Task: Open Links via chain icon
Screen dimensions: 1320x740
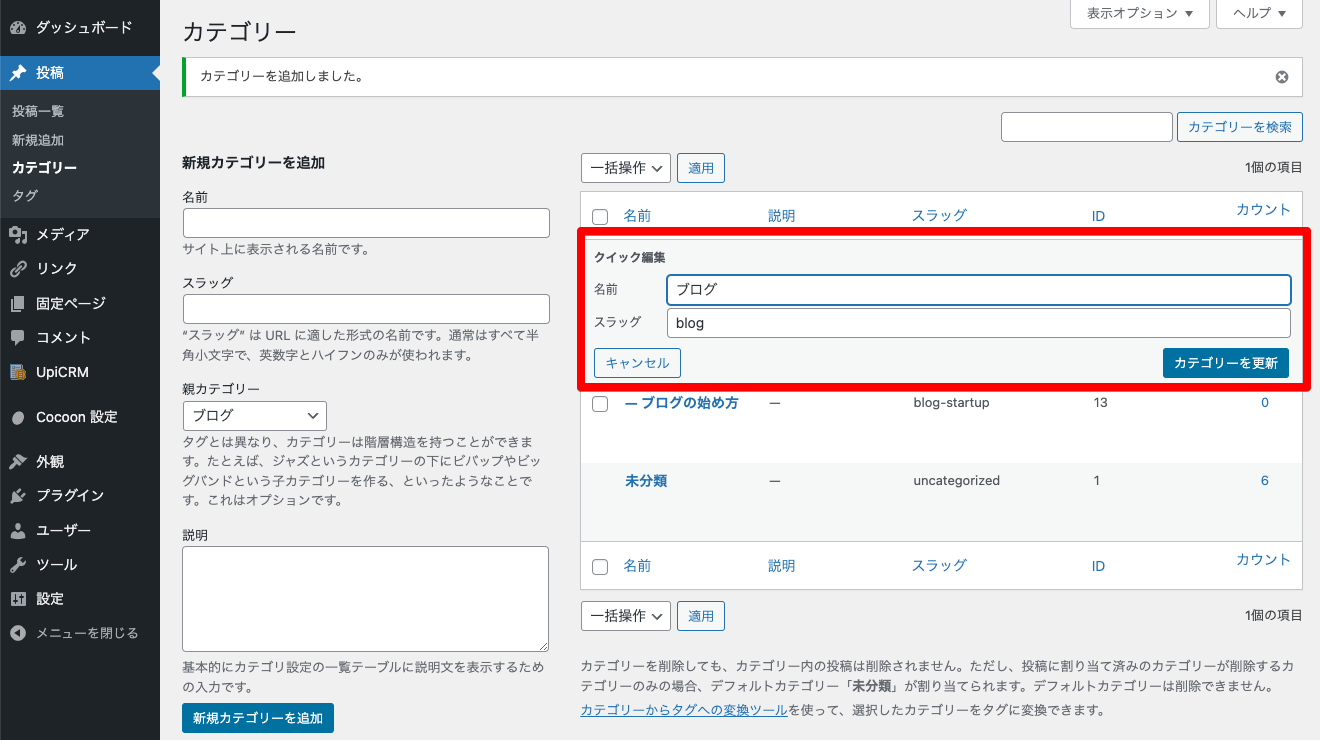Action: click(18, 269)
